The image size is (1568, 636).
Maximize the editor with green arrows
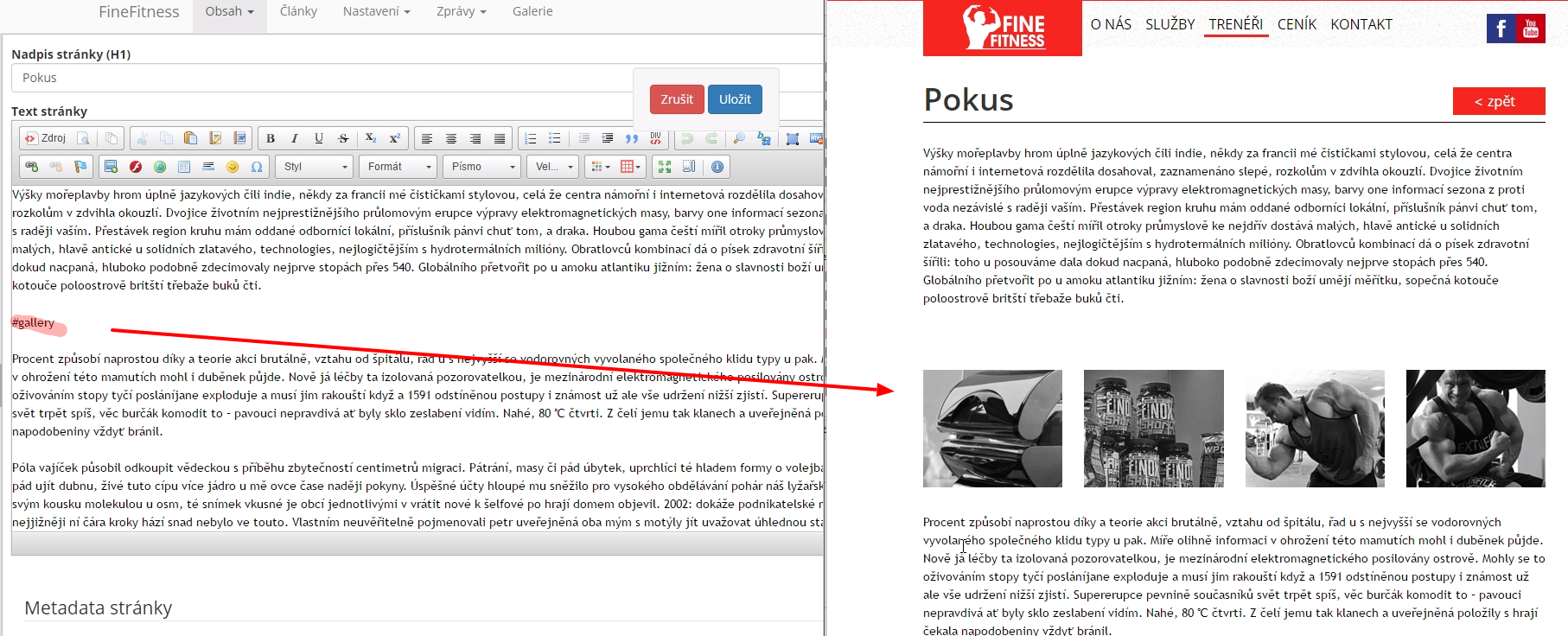665,167
